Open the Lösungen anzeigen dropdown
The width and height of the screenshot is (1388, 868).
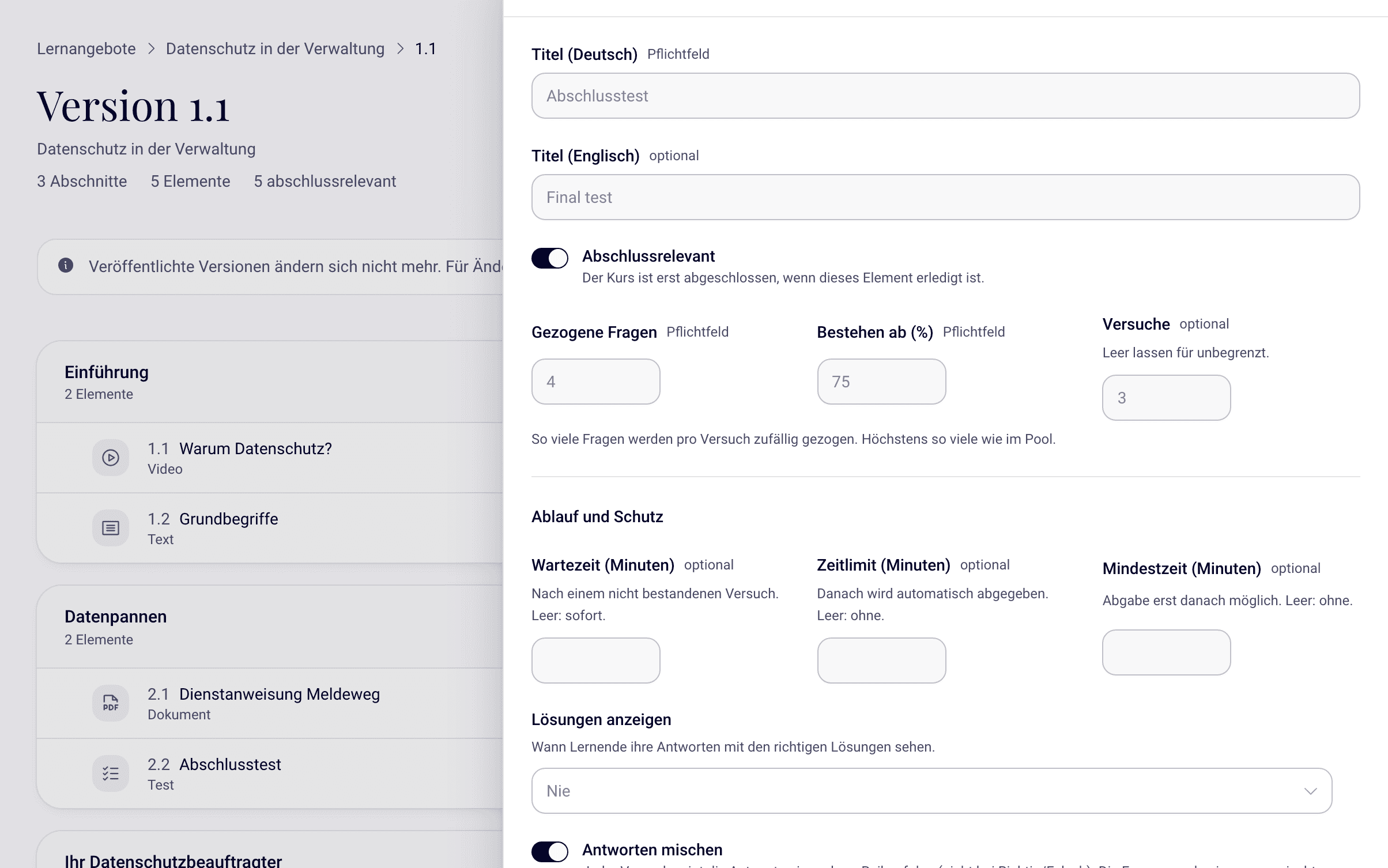[x=931, y=791]
